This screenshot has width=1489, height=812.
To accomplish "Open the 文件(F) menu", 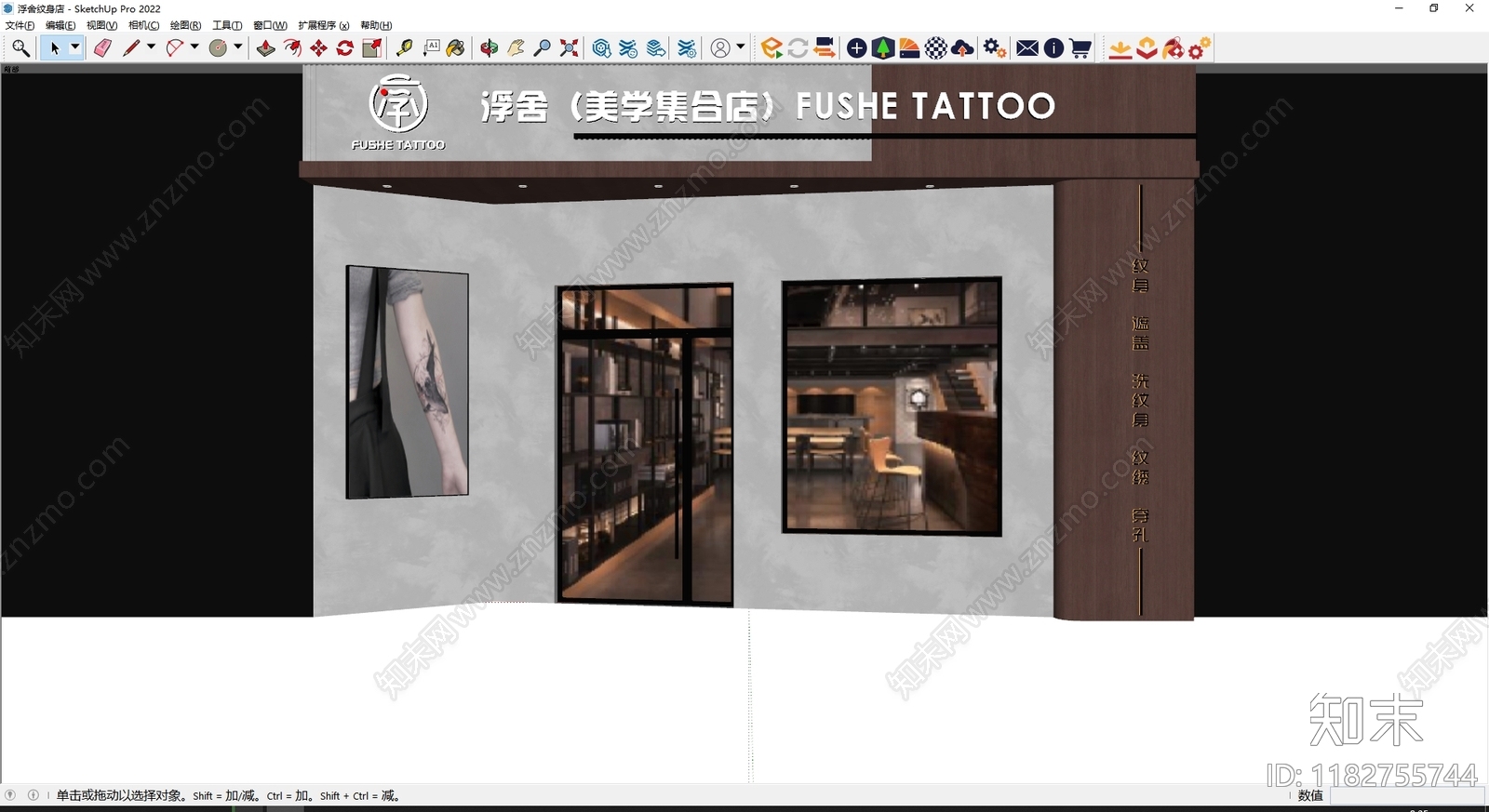I will [20, 25].
